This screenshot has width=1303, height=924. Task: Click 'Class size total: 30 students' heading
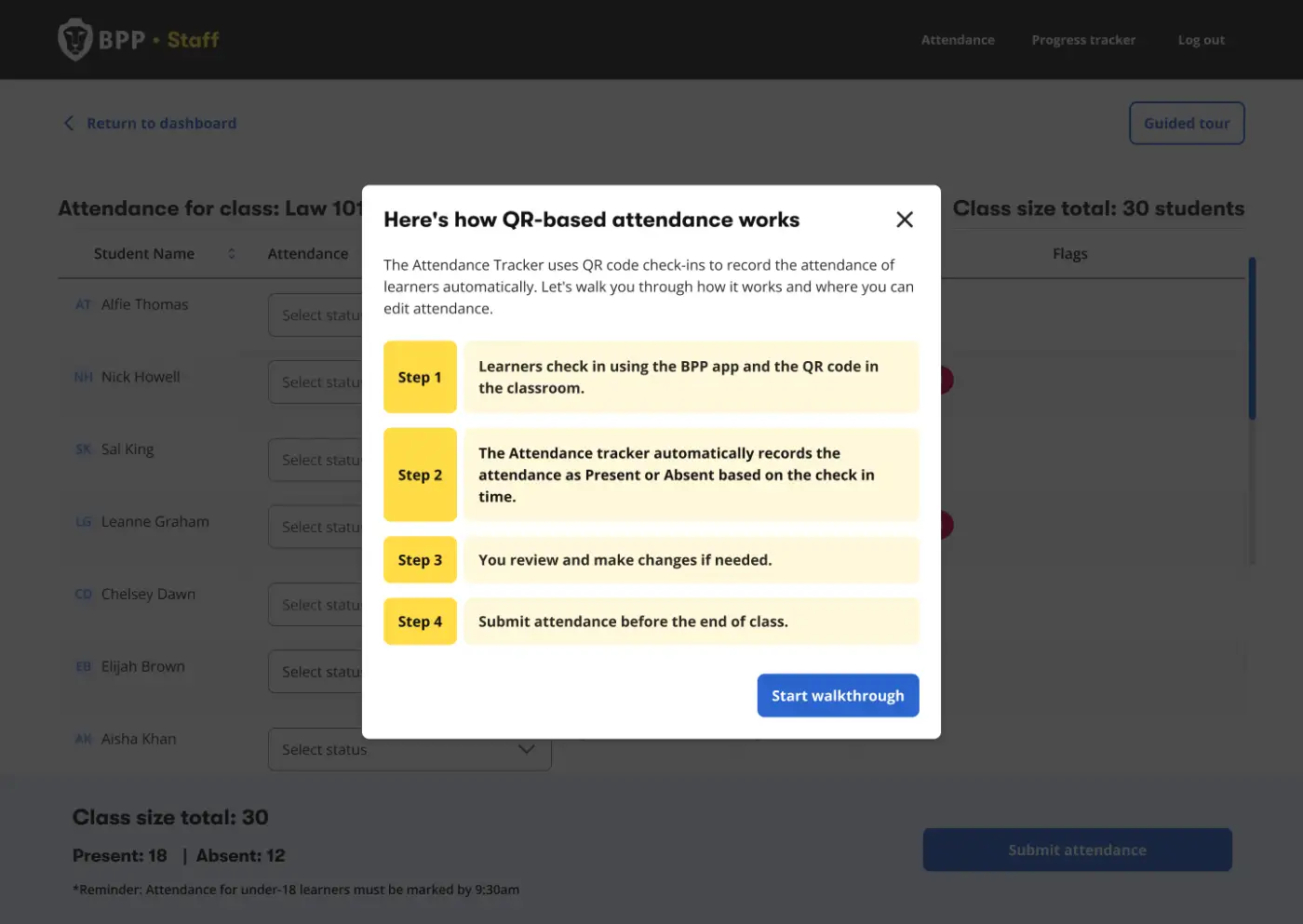pos(1098,208)
